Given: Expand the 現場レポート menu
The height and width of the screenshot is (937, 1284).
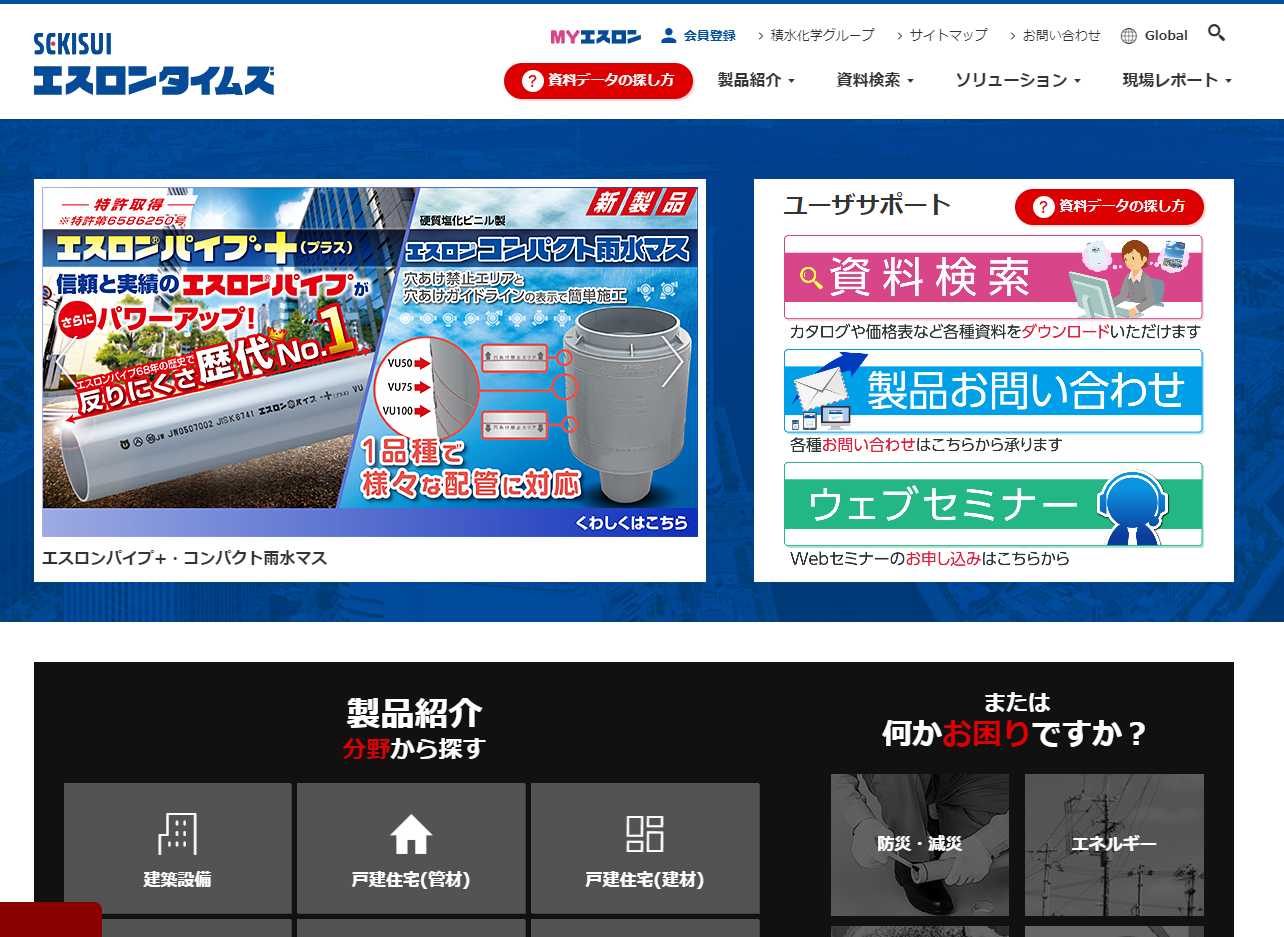Looking at the screenshot, I should pos(1177,80).
